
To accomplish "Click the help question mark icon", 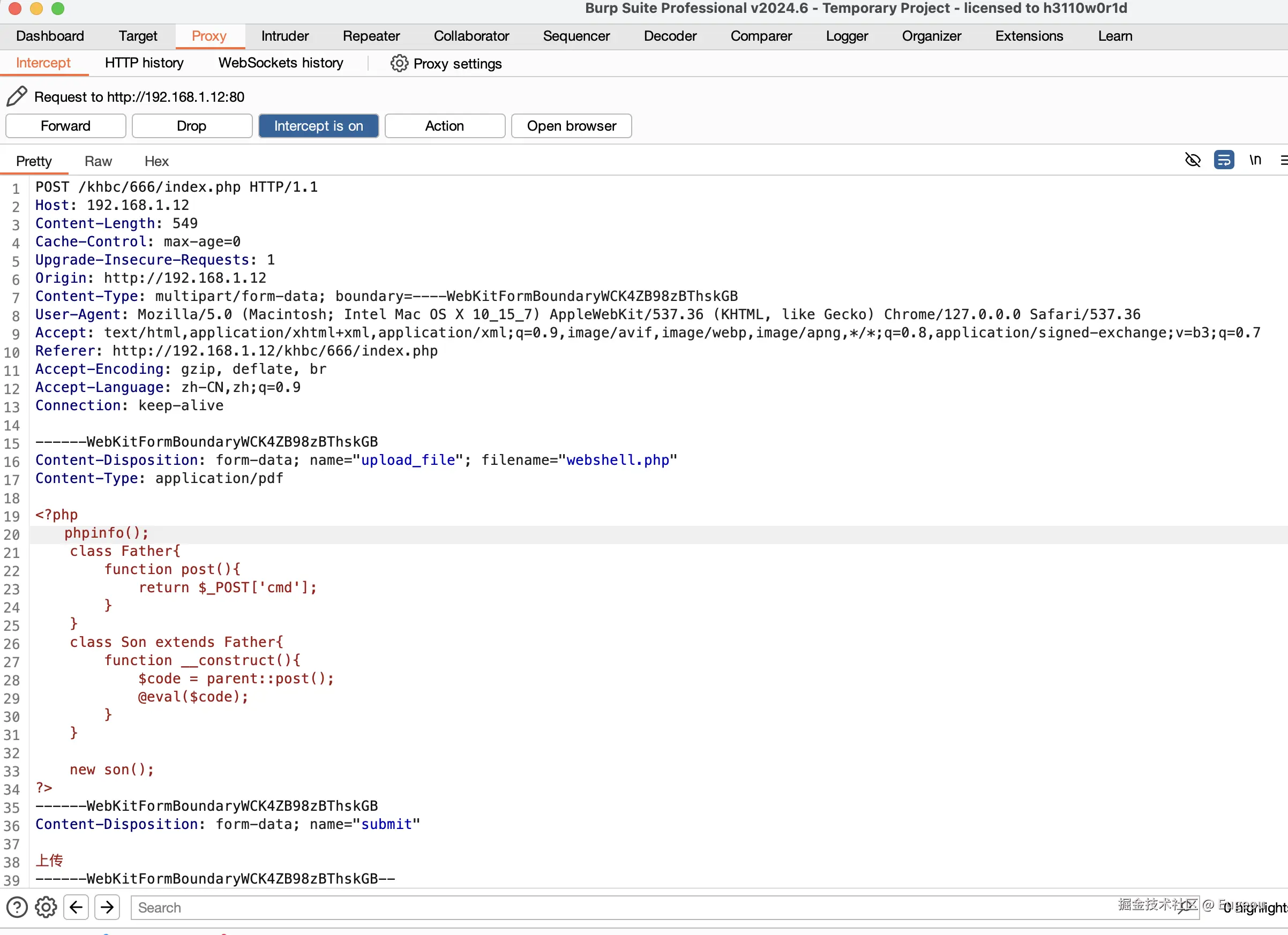I will point(17,907).
